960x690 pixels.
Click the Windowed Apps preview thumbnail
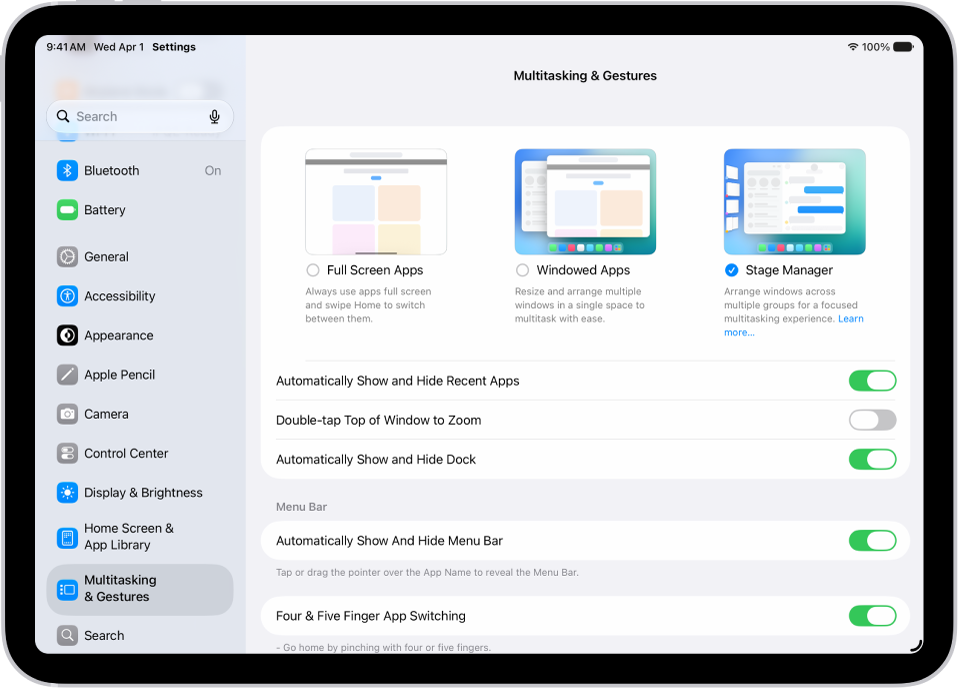[585, 201]
